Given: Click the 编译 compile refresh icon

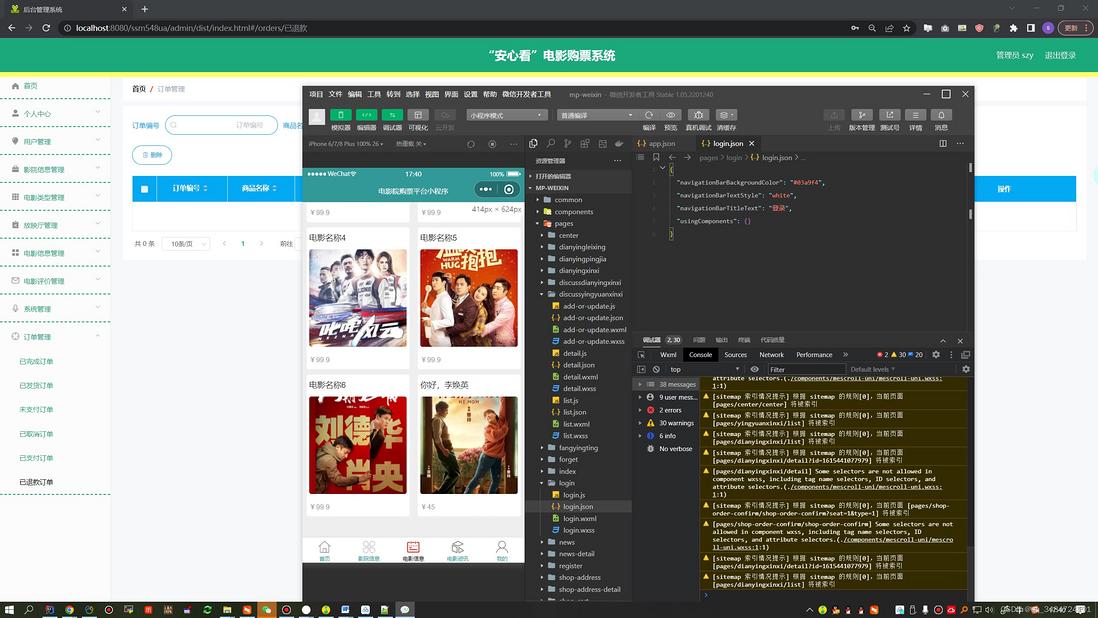Looking at the screenshot, I should pos(649,115).
